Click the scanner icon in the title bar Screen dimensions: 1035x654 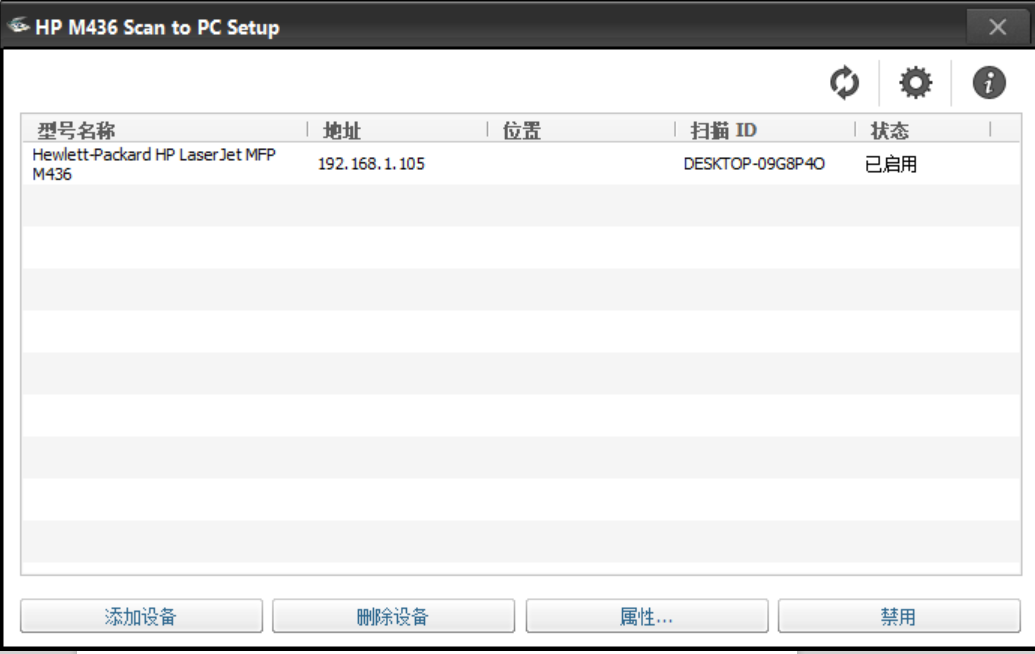tap(19, 27)
